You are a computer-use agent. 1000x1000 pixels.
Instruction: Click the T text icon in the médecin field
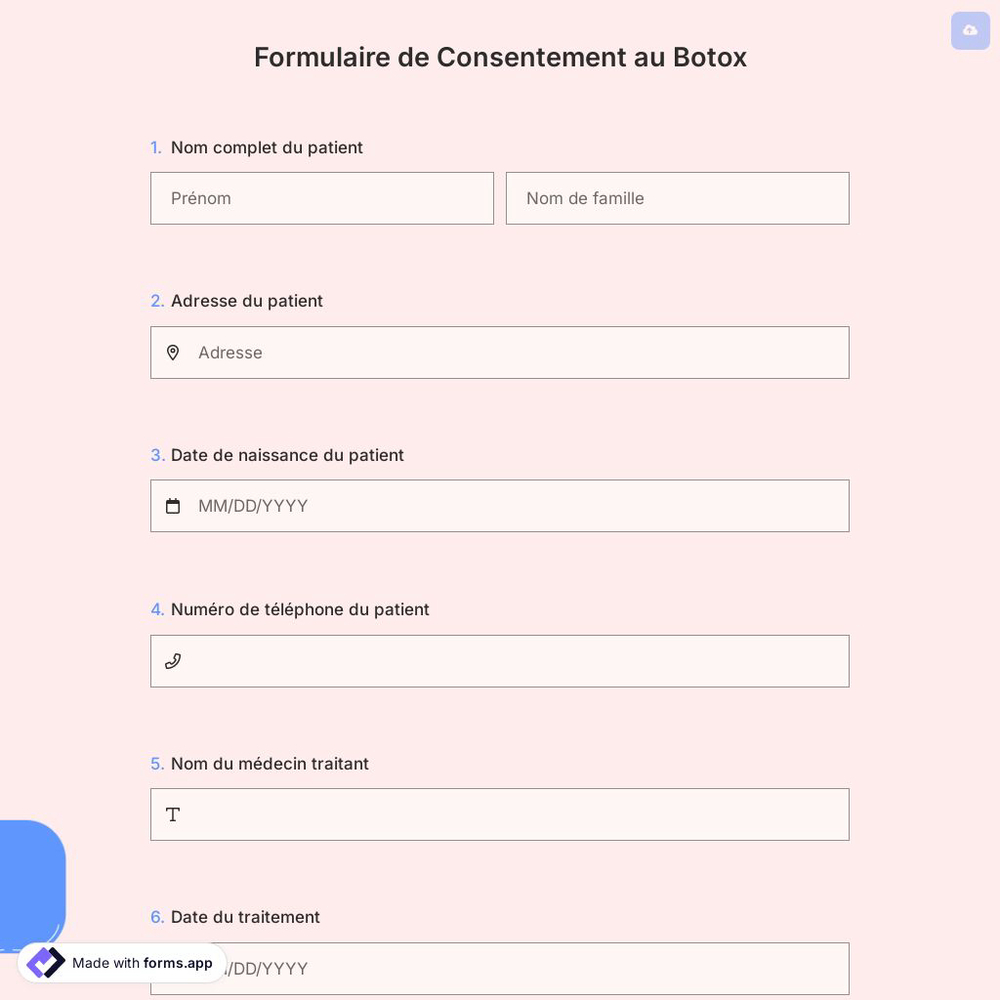coord(172,814)
